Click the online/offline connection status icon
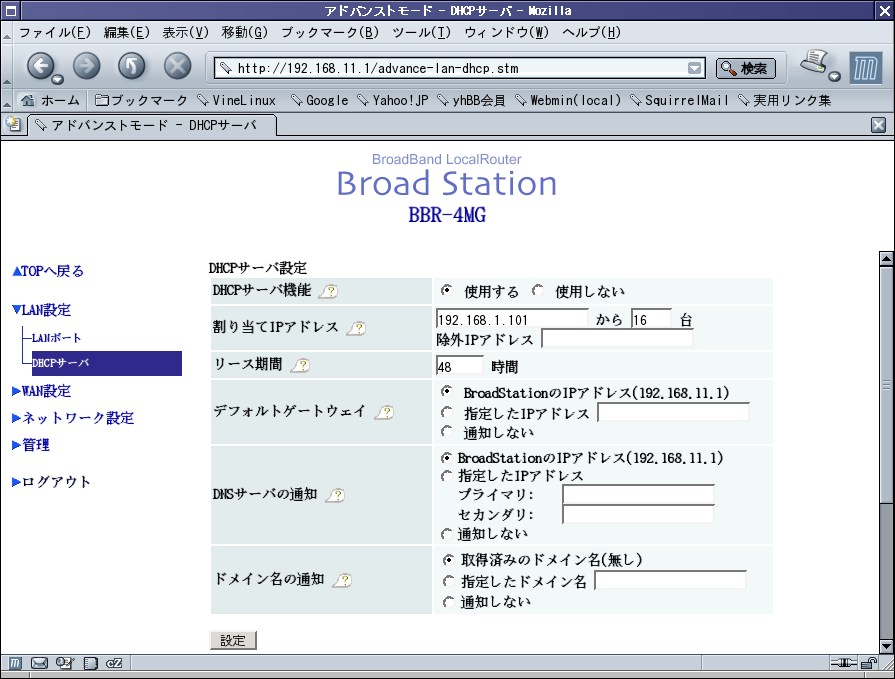The image size is (895, 679). point(844,662)
